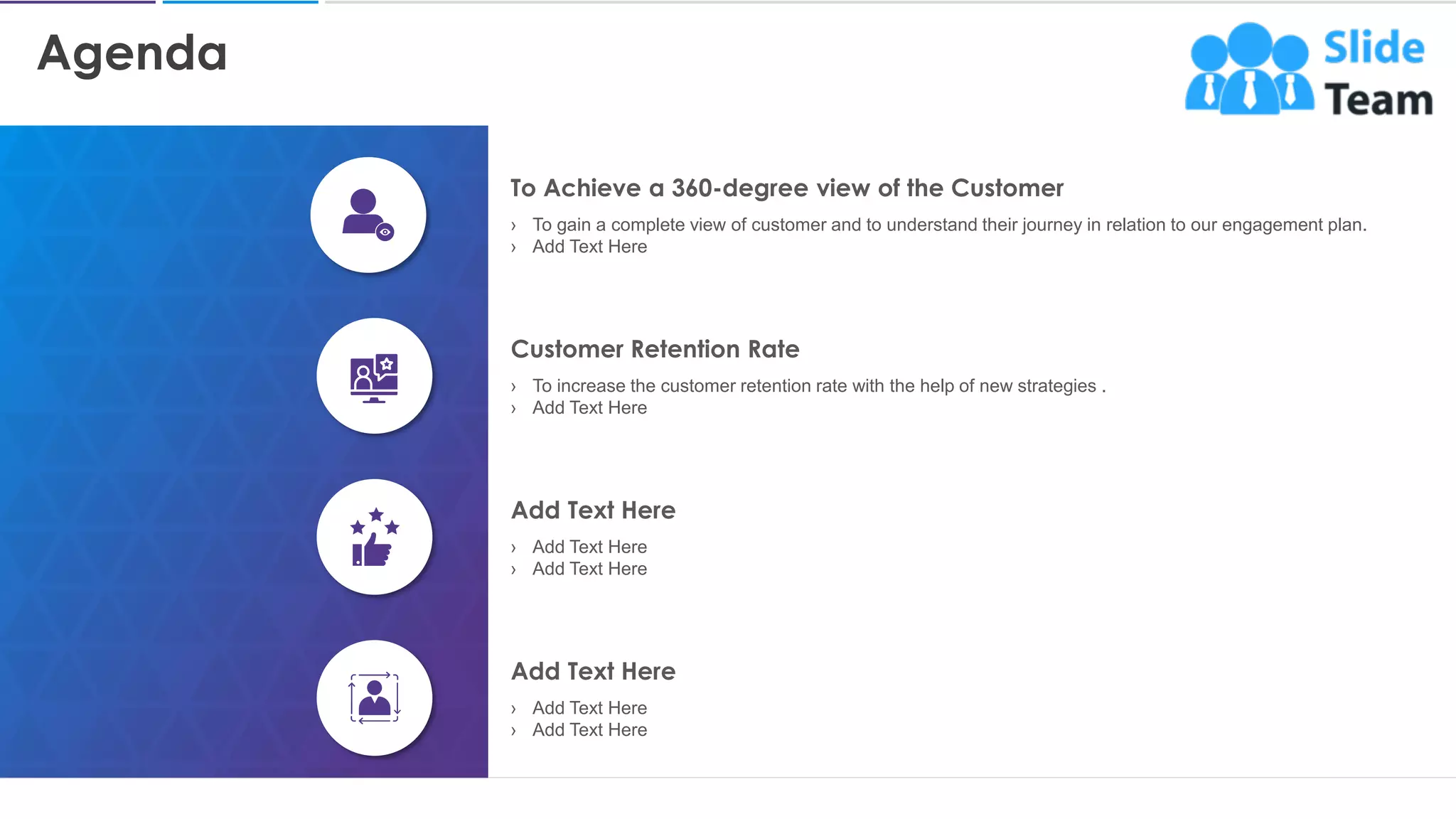Click the blue bar segment at top
This screenshot has height=819, width=1456.
[240, 2]
